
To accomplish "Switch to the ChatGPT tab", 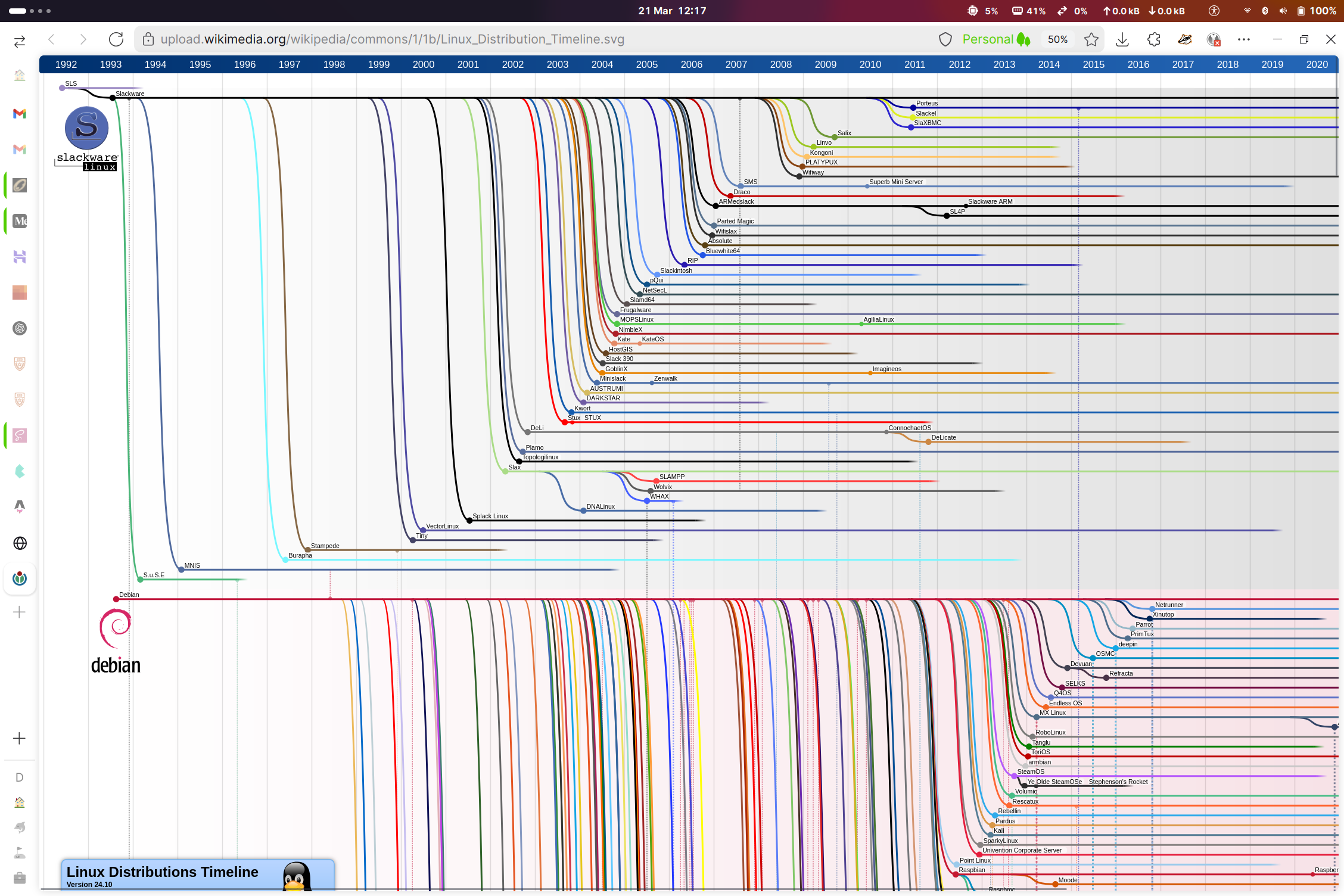I will coord(20,328).
